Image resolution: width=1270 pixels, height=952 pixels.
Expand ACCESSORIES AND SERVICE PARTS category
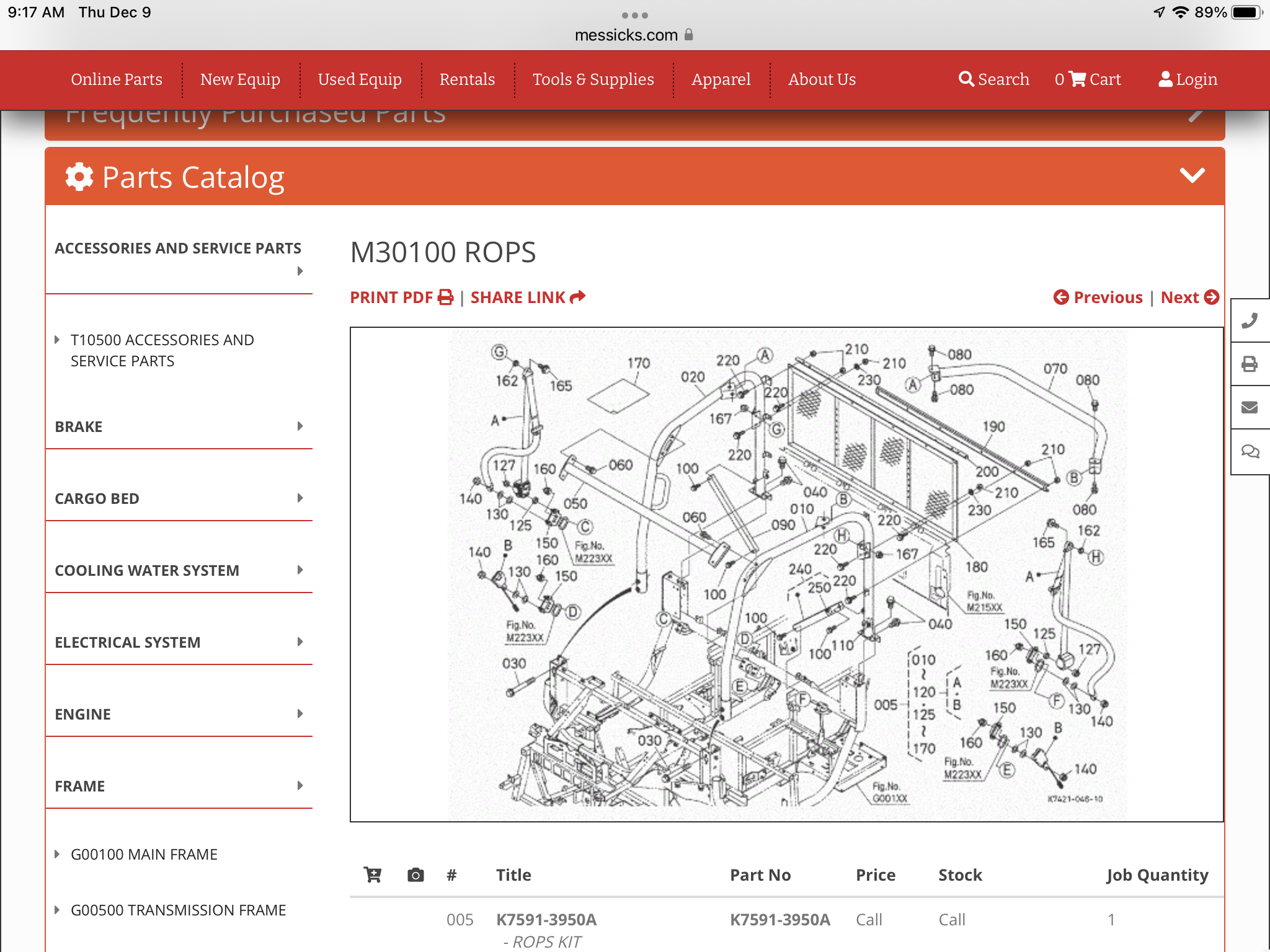point(179,258)
